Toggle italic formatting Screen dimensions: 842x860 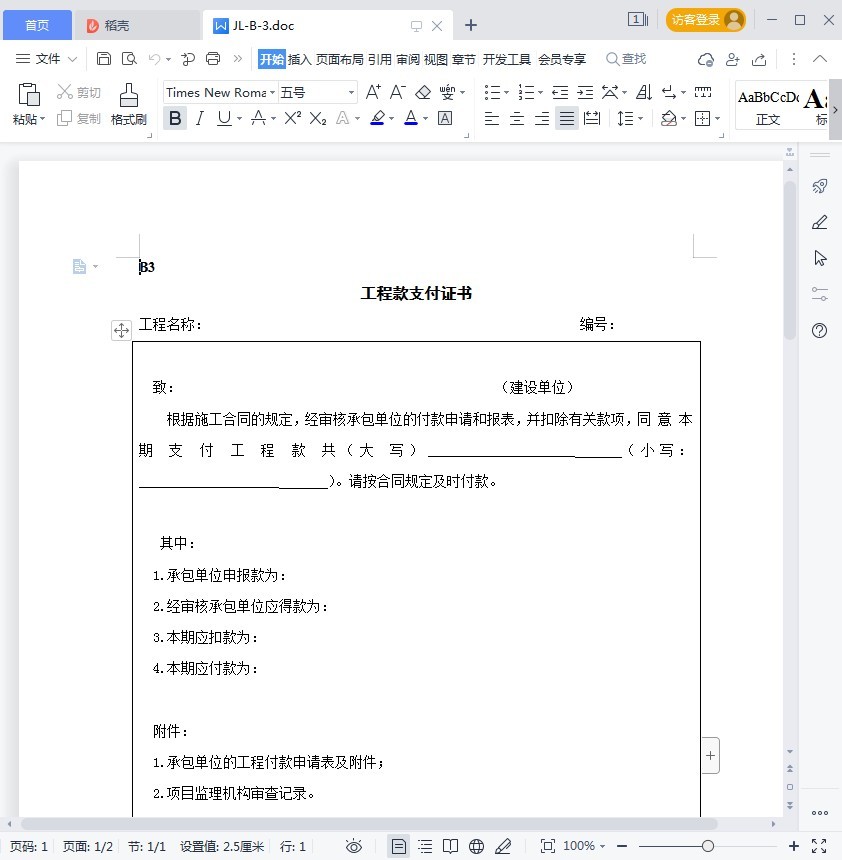[x=200, y=118]
